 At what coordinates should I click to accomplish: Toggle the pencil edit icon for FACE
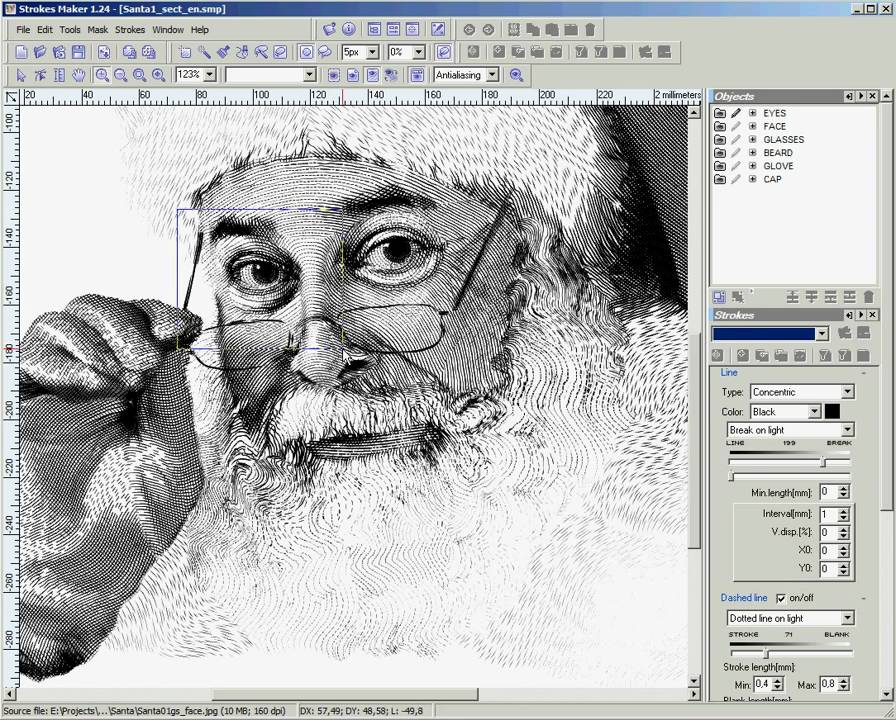[x=736, y=126]
